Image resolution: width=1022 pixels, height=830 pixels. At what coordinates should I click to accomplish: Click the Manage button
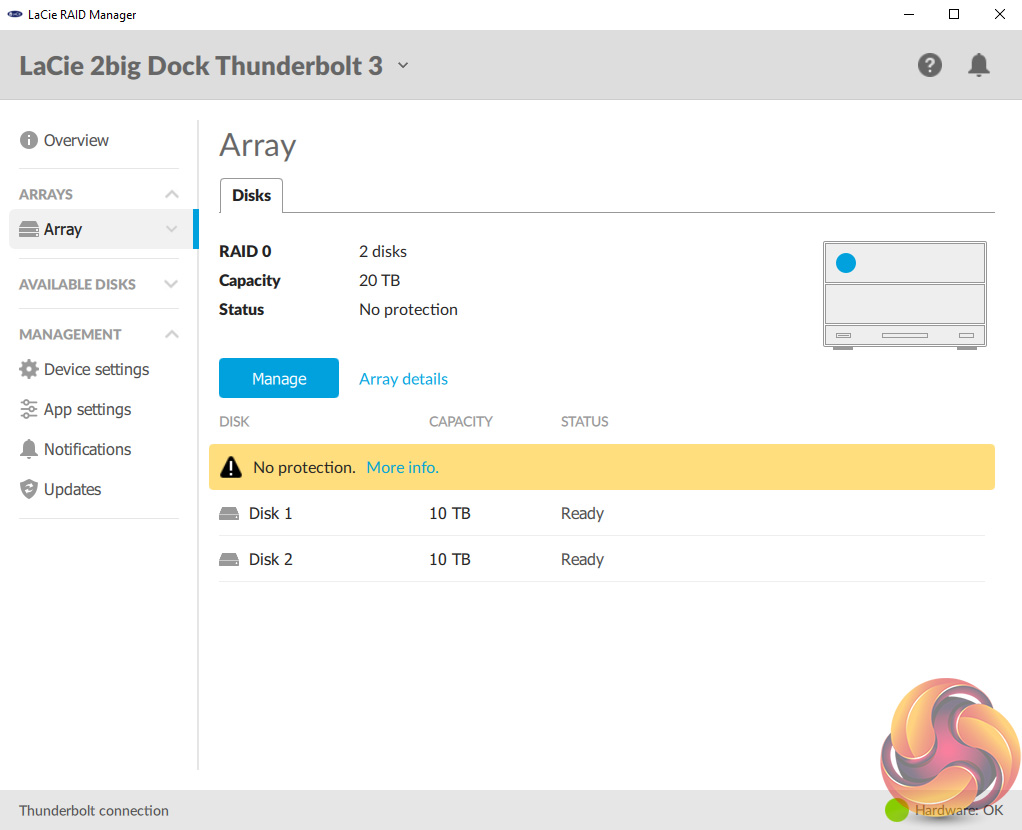click(x=279, y=378)
